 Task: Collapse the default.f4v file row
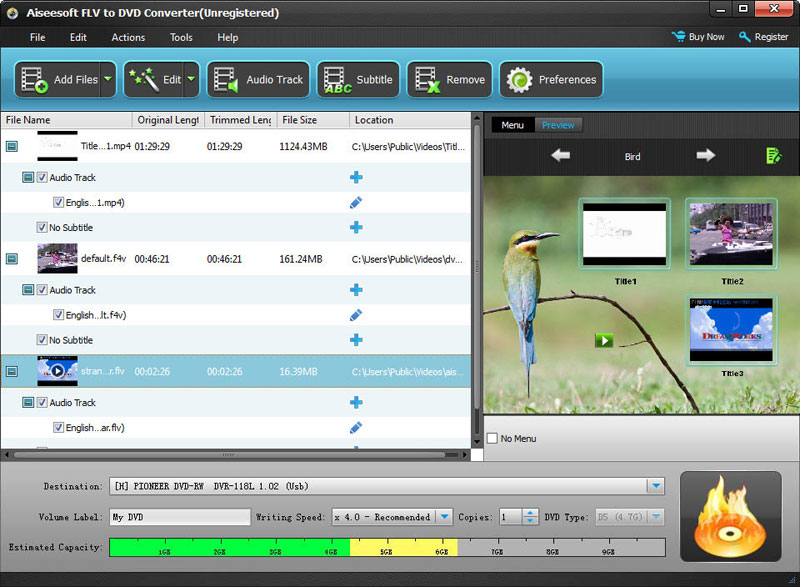click(12, 259)
